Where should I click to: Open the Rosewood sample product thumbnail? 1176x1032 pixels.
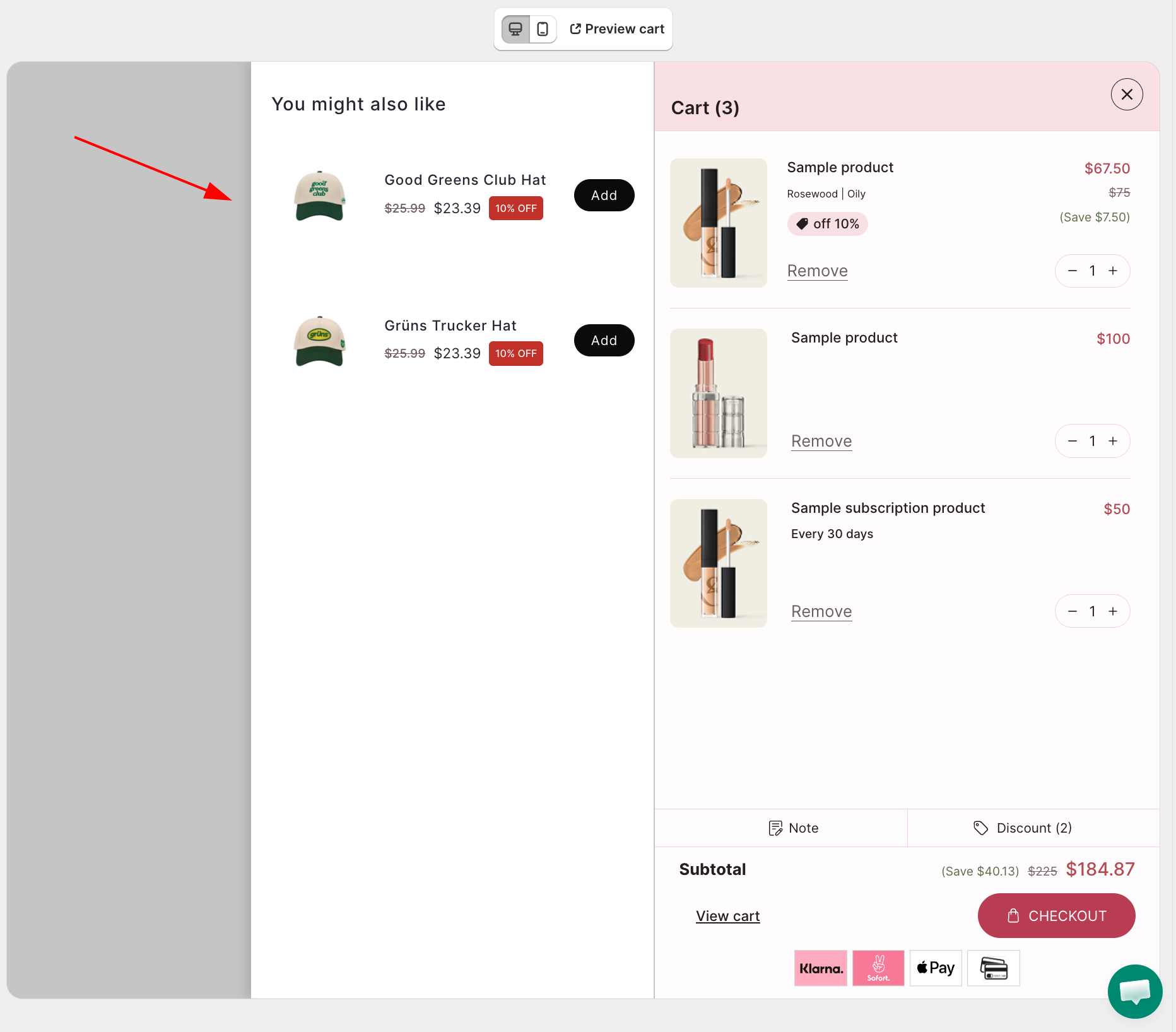tap(719, 223)
